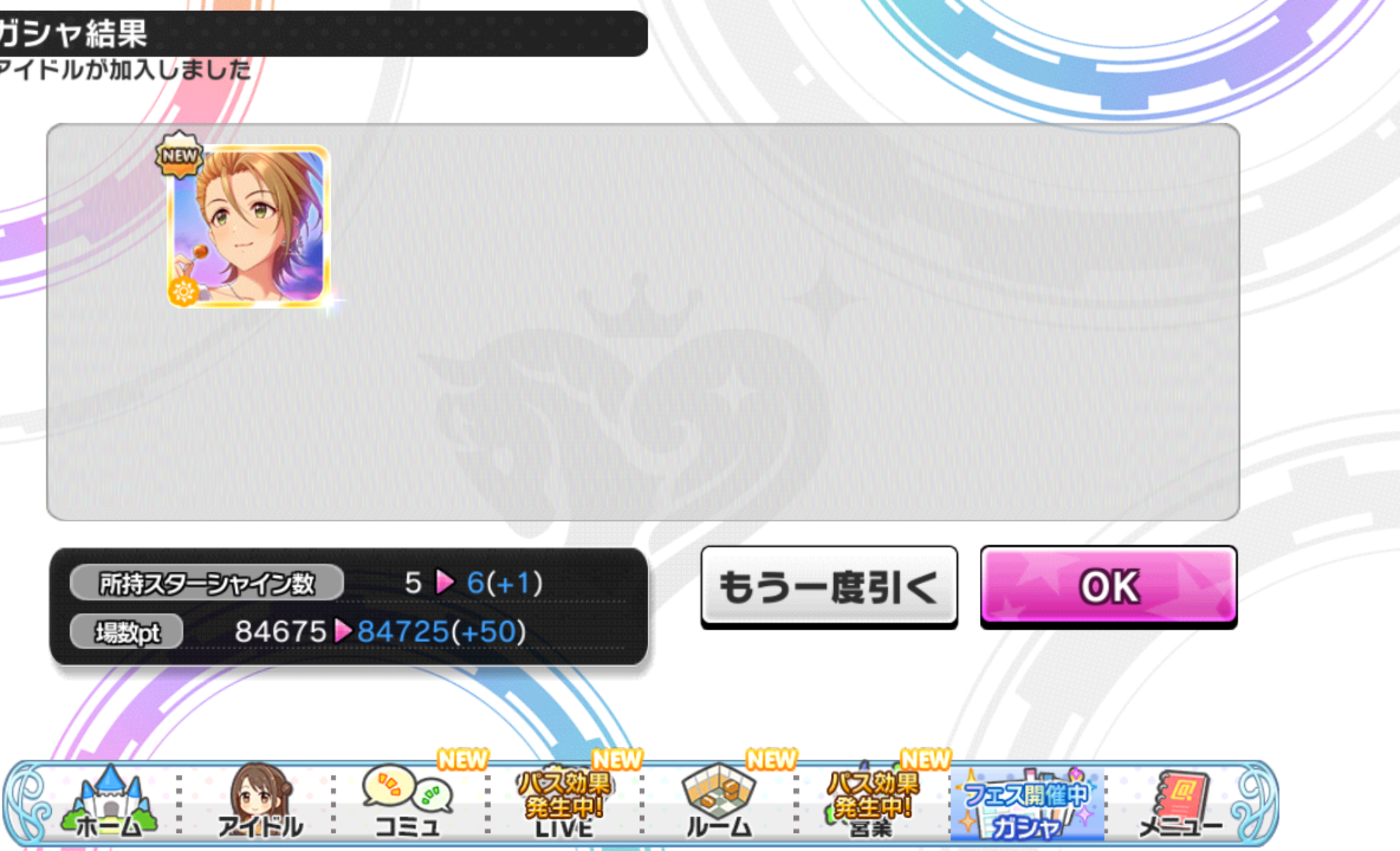Tap the 84725(+50) points value

pos(441,632)
